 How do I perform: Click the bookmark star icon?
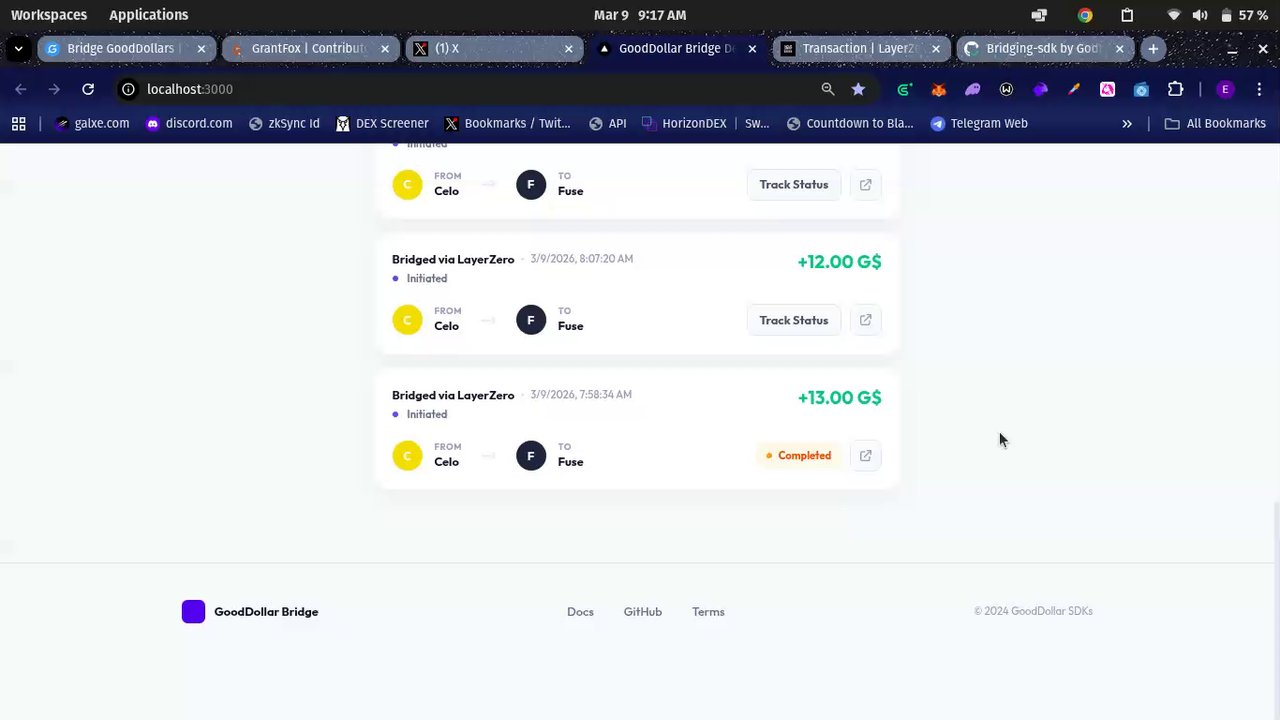click(858, 89)
